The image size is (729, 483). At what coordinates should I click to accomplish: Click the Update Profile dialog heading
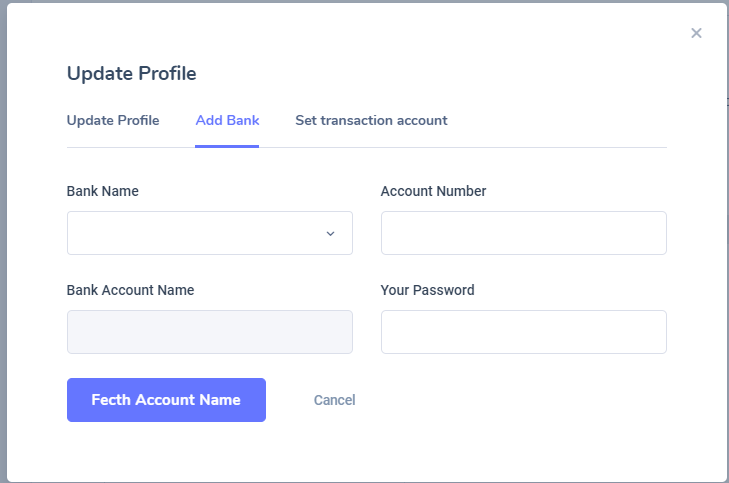coord(131,73)
